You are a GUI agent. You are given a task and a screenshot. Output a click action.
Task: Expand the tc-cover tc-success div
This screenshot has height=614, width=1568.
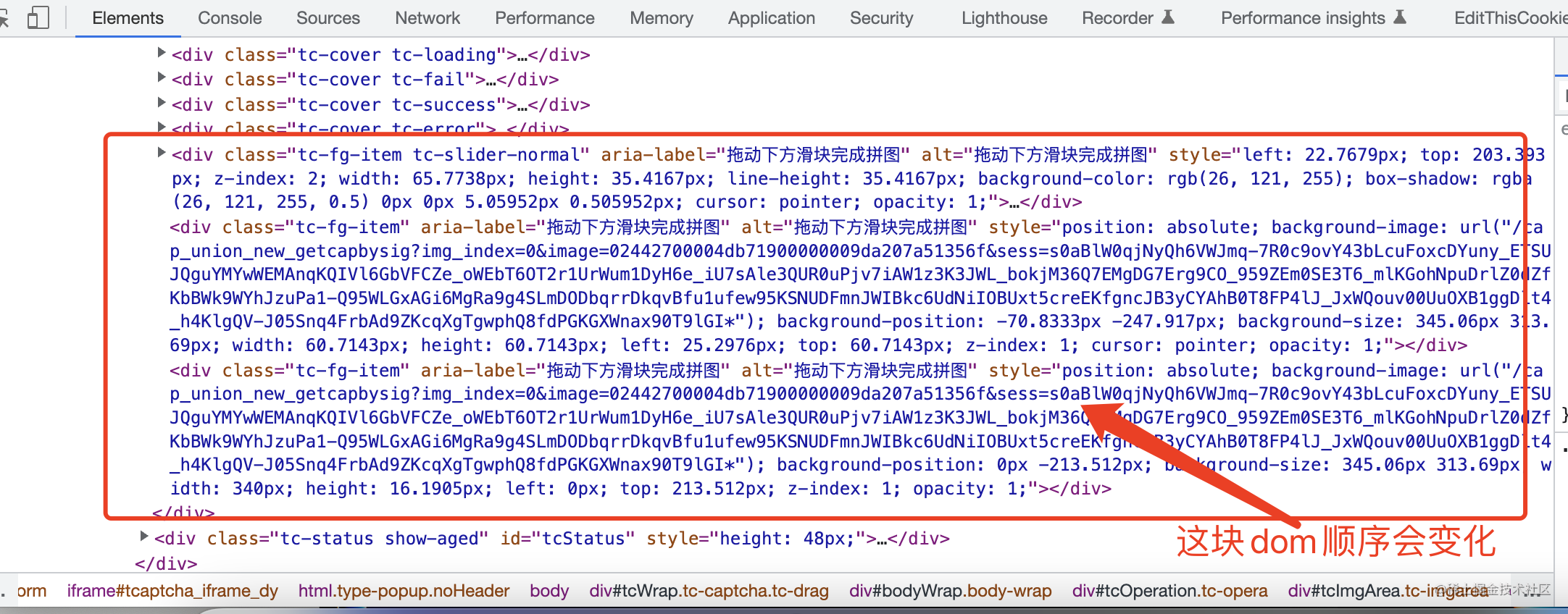pyautogui.click(x=162, y=102)
